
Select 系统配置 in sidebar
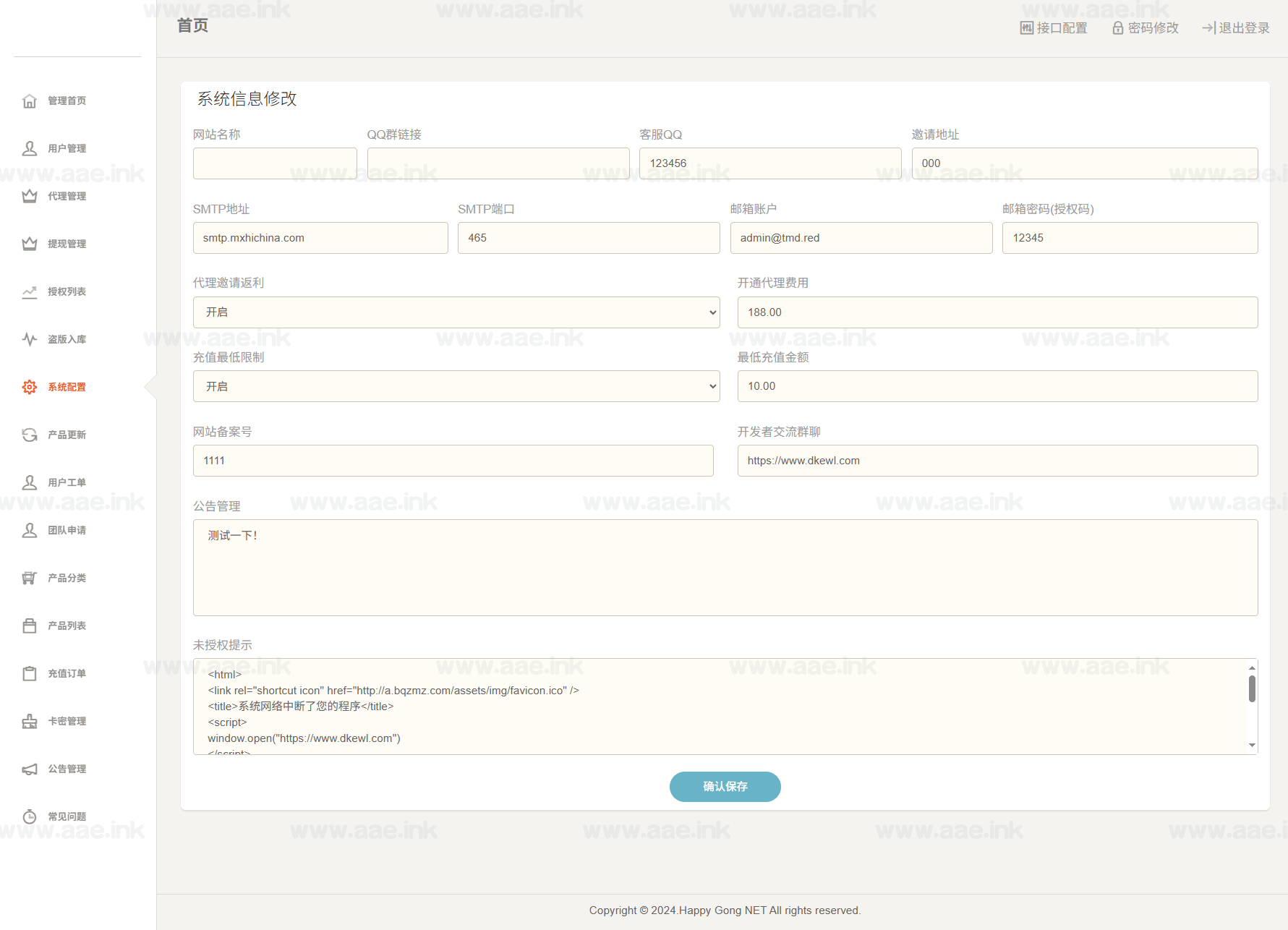(67, 387)
